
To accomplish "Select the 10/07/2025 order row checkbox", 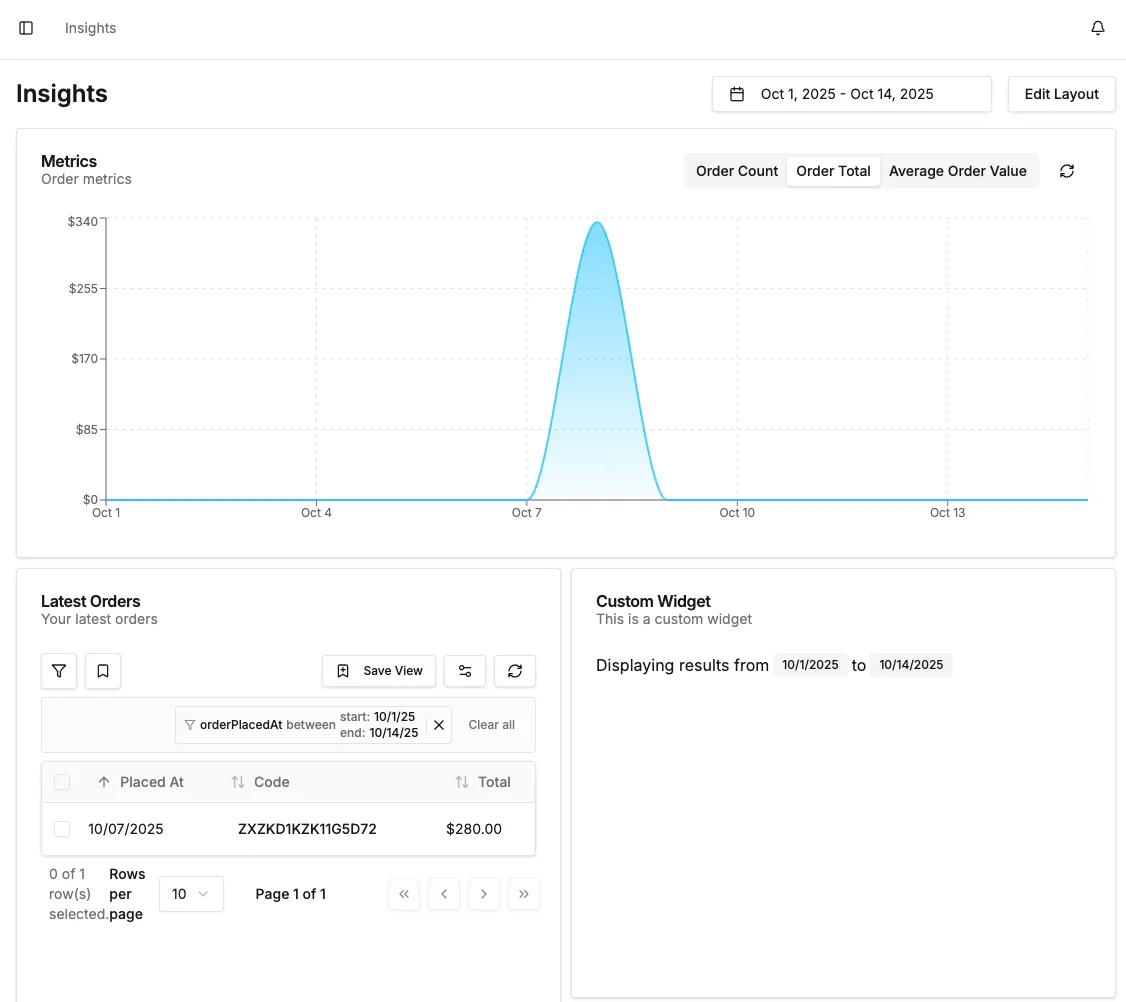I will pos(62,829).
